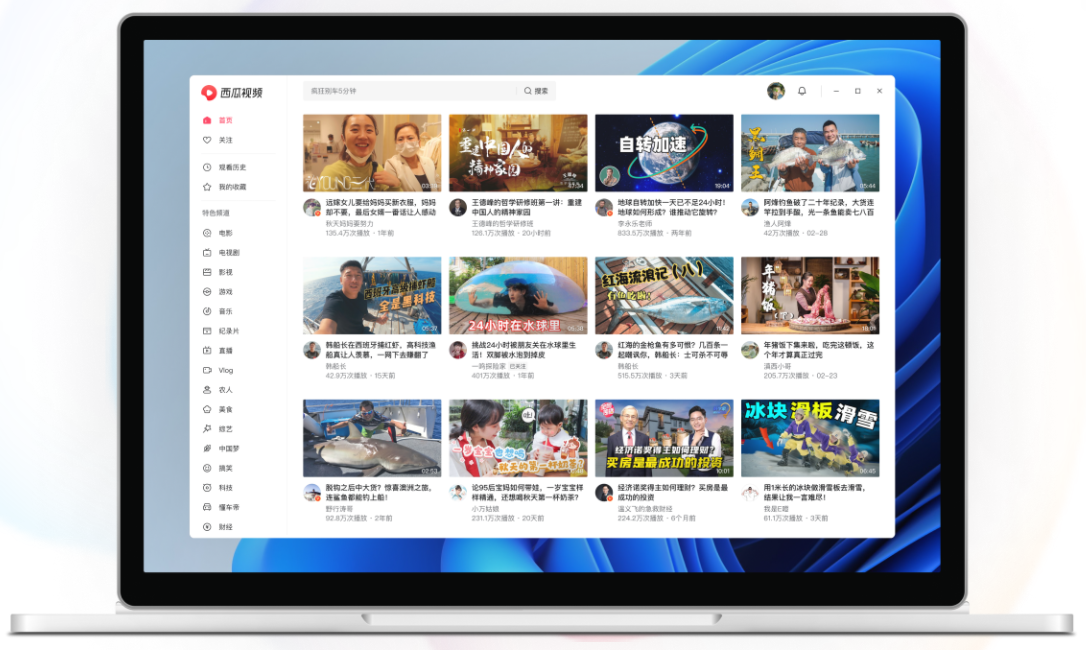Viewport: 1086px width, 650px height.
Task: Open the 中国梦 channel
Action: [229, 448]
